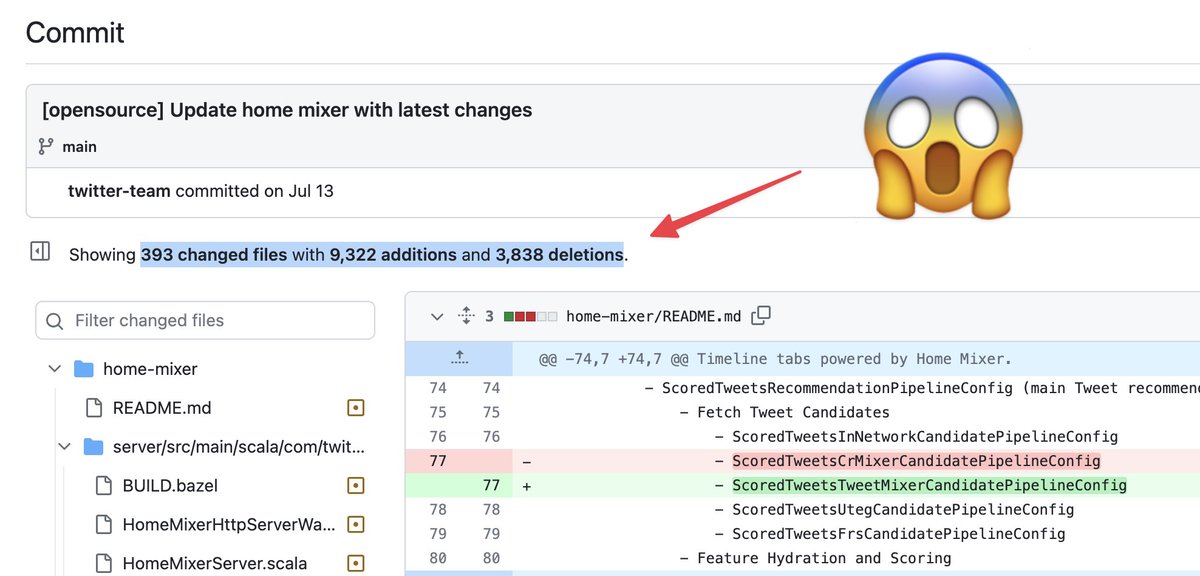Click new line number 77 of added row
This screenshot has width=1200, height=576.
(x=491, y=485)
